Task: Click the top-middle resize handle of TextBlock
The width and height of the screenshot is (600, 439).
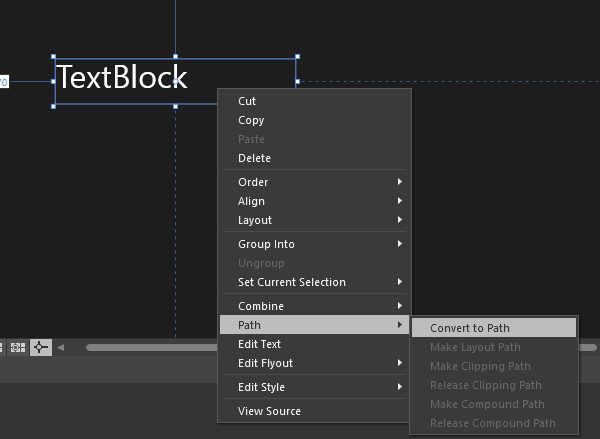Action: (176, 57)
